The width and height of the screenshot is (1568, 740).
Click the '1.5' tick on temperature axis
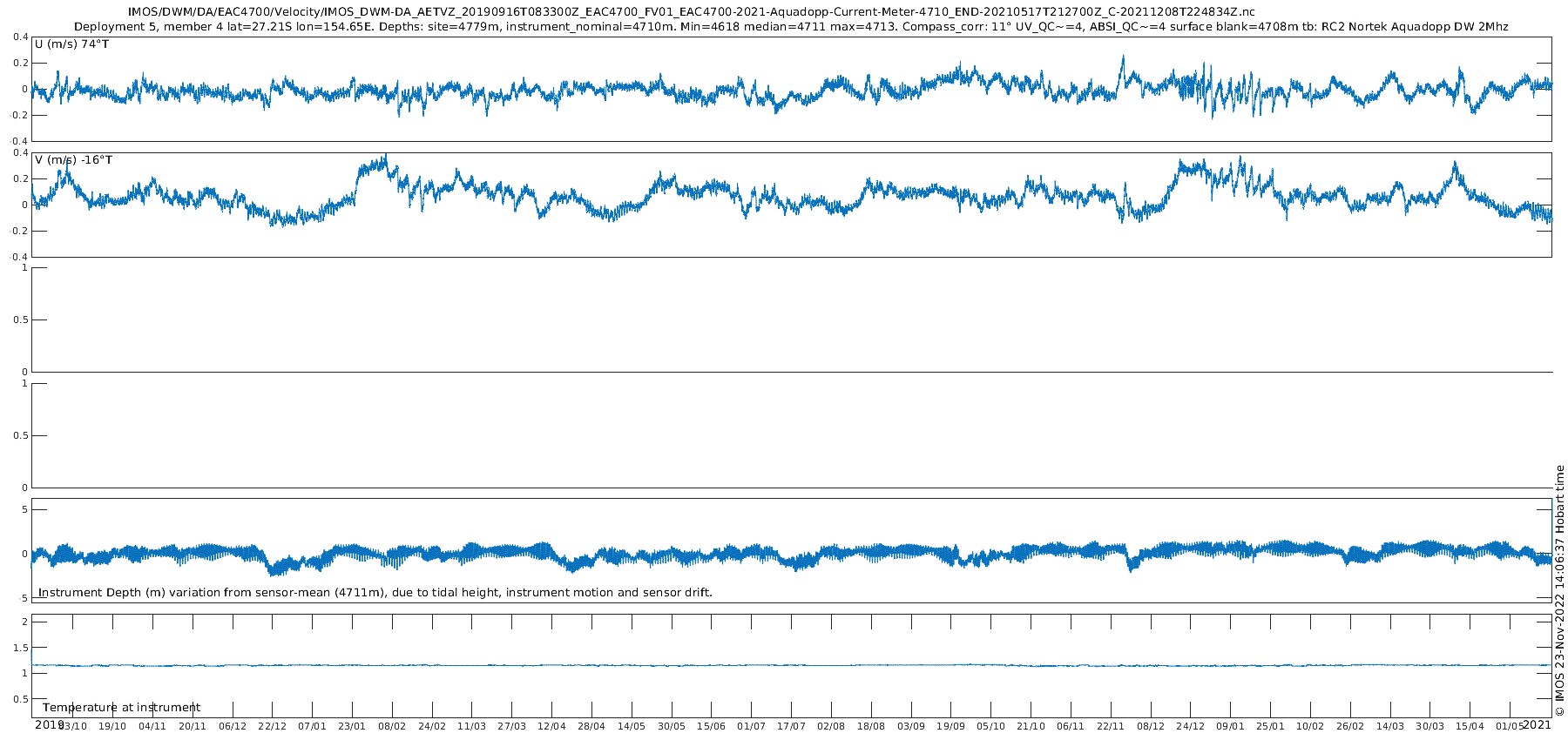[20, 648]
